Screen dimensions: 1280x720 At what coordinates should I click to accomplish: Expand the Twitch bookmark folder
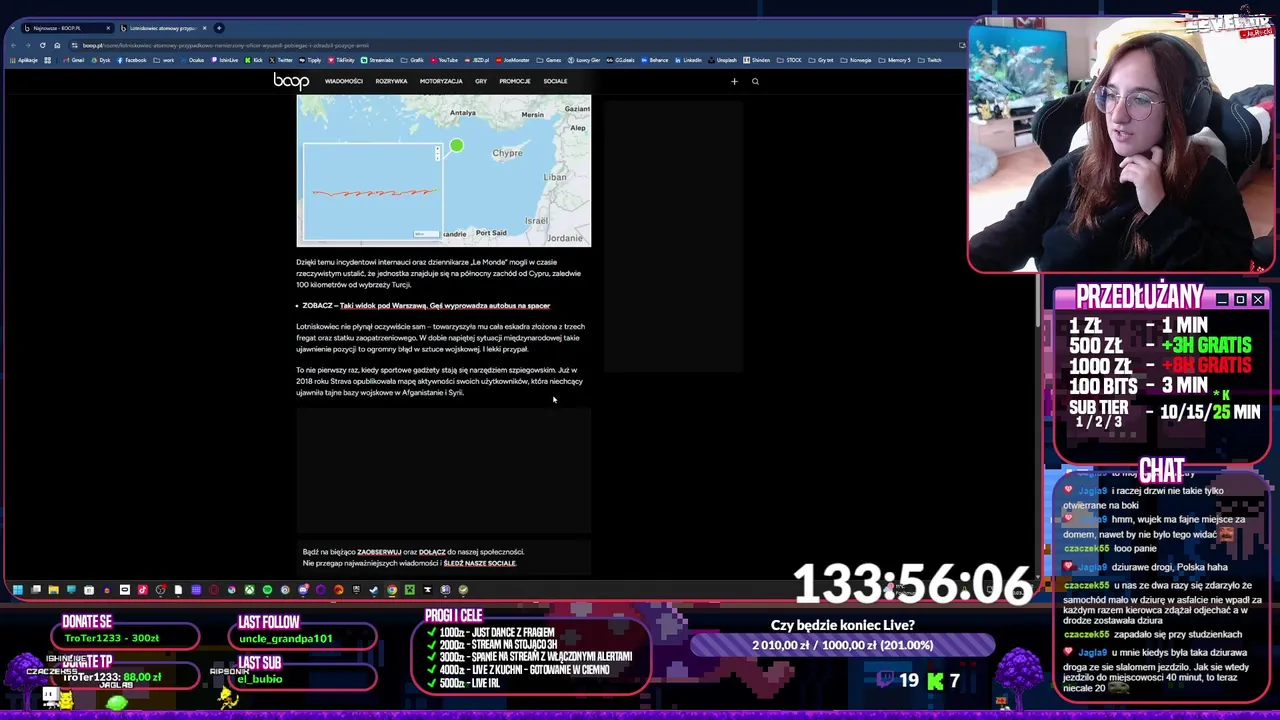(x=930, y=60)
